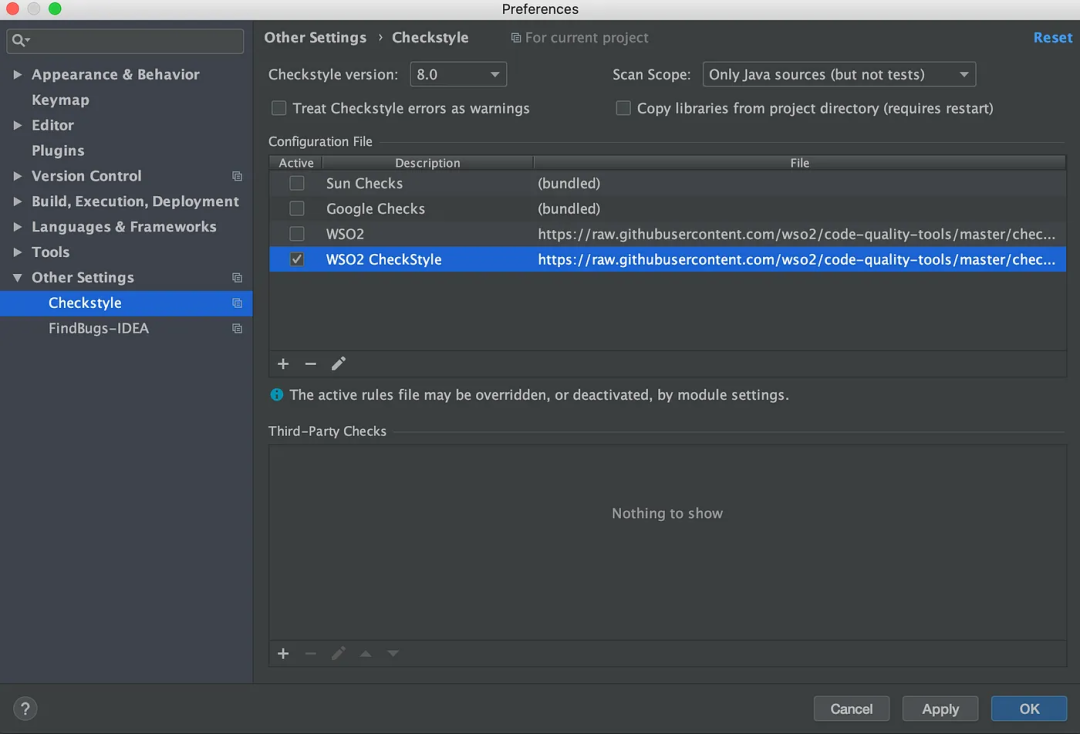
Task: Click the search magnifier icon
Action: [x=21, y=41]
